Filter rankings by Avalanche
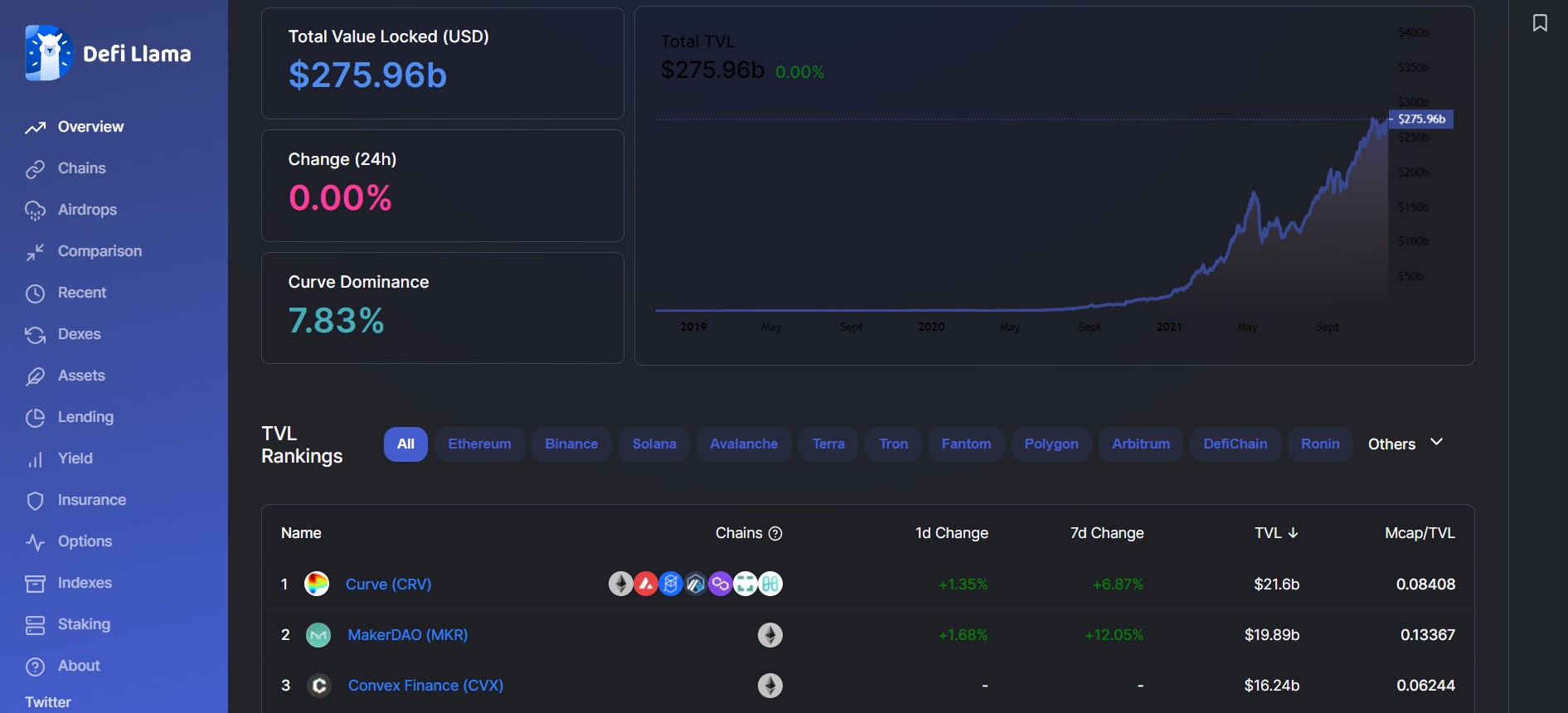1568x713 pixels. click(744, 444)
